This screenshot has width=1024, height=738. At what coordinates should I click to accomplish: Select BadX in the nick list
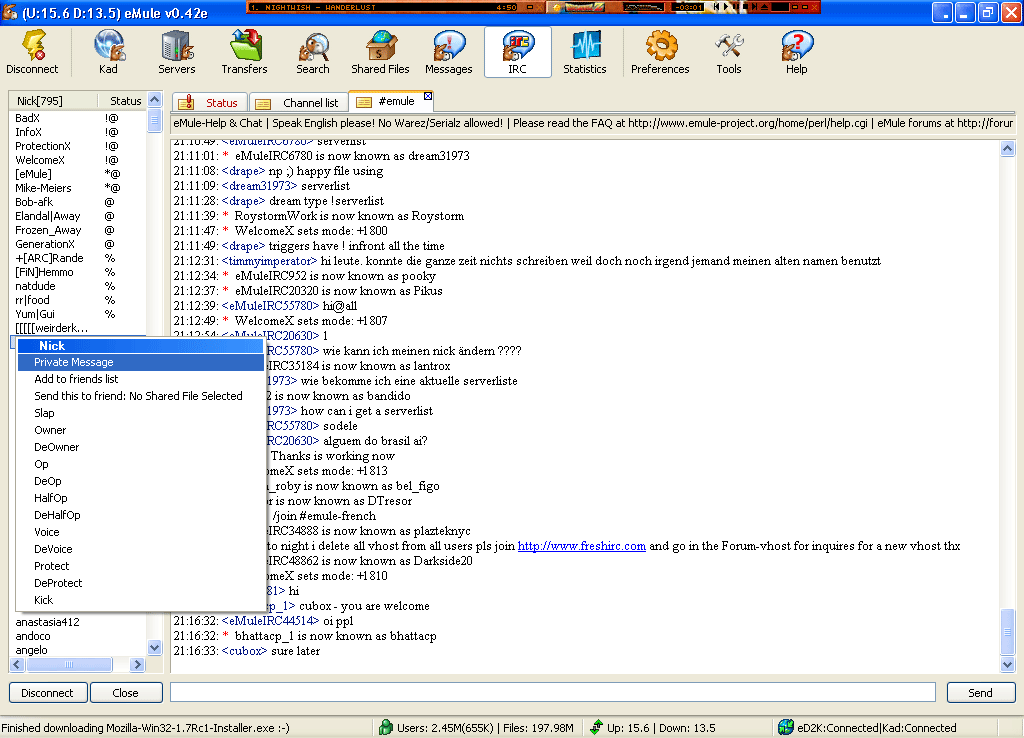pyautogui.click(x=27, y=118)
